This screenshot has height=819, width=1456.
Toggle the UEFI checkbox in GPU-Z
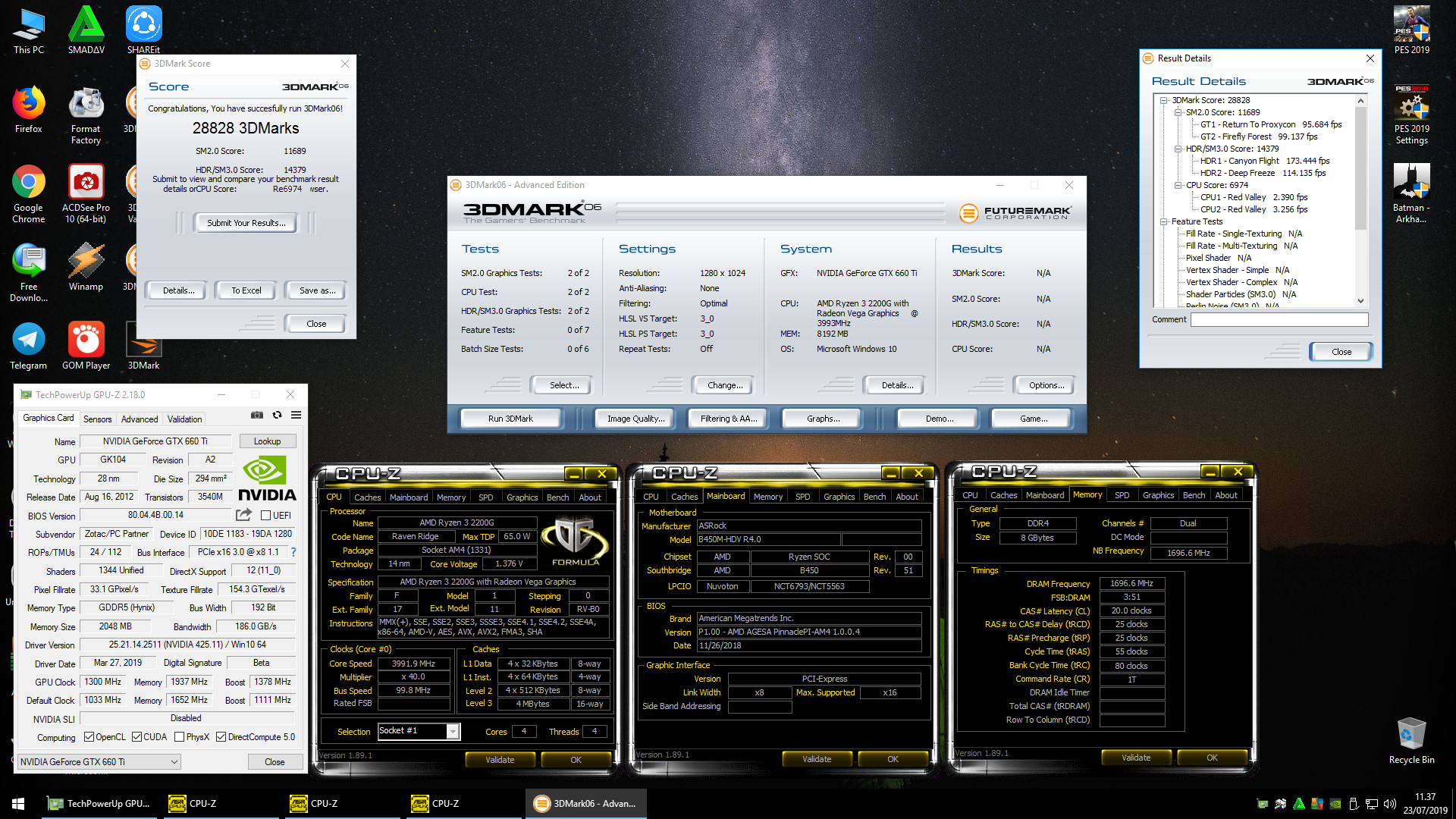tap(265, 515)
